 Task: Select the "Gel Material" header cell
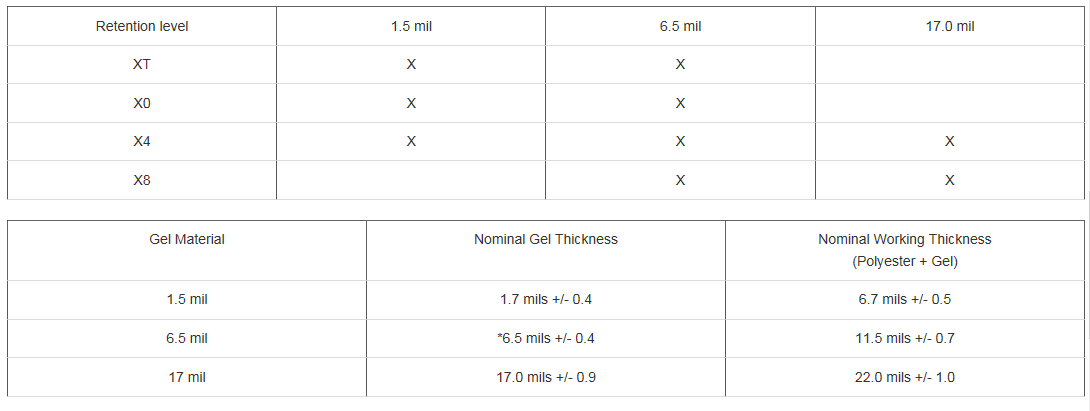pyautogui.click(x=187, y=239)
